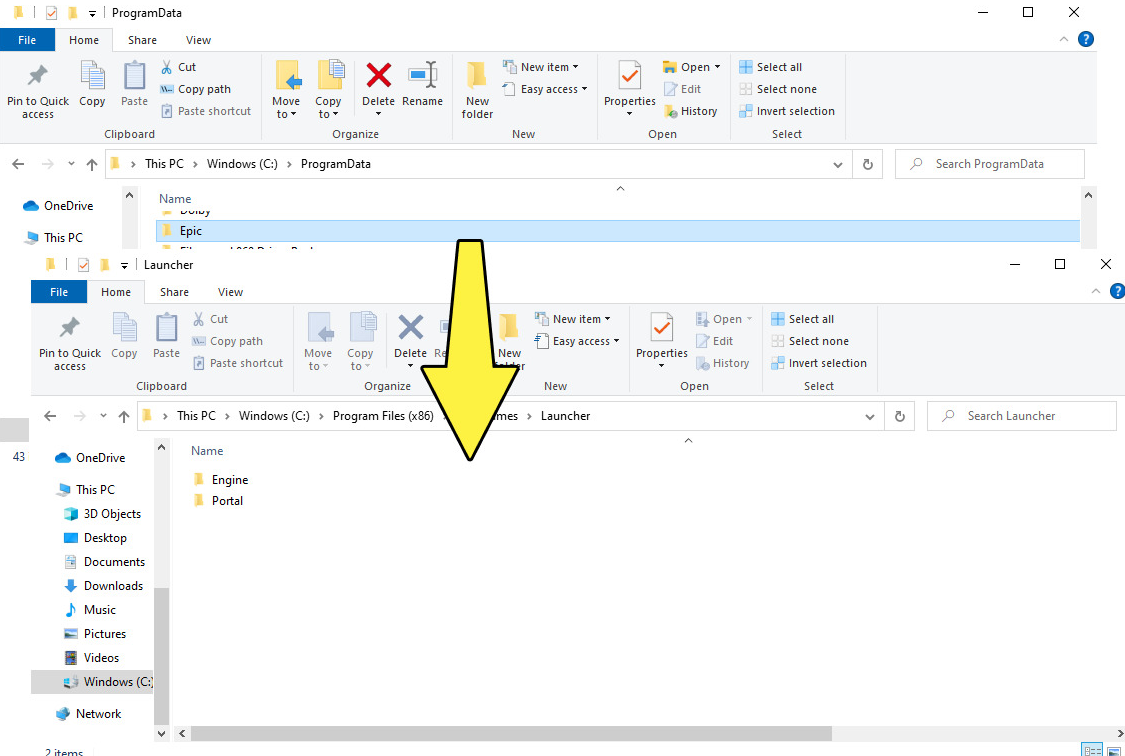Refresh the ProgramData address bar
Viewport: 1125px width, 756px height.
[867, 164]
